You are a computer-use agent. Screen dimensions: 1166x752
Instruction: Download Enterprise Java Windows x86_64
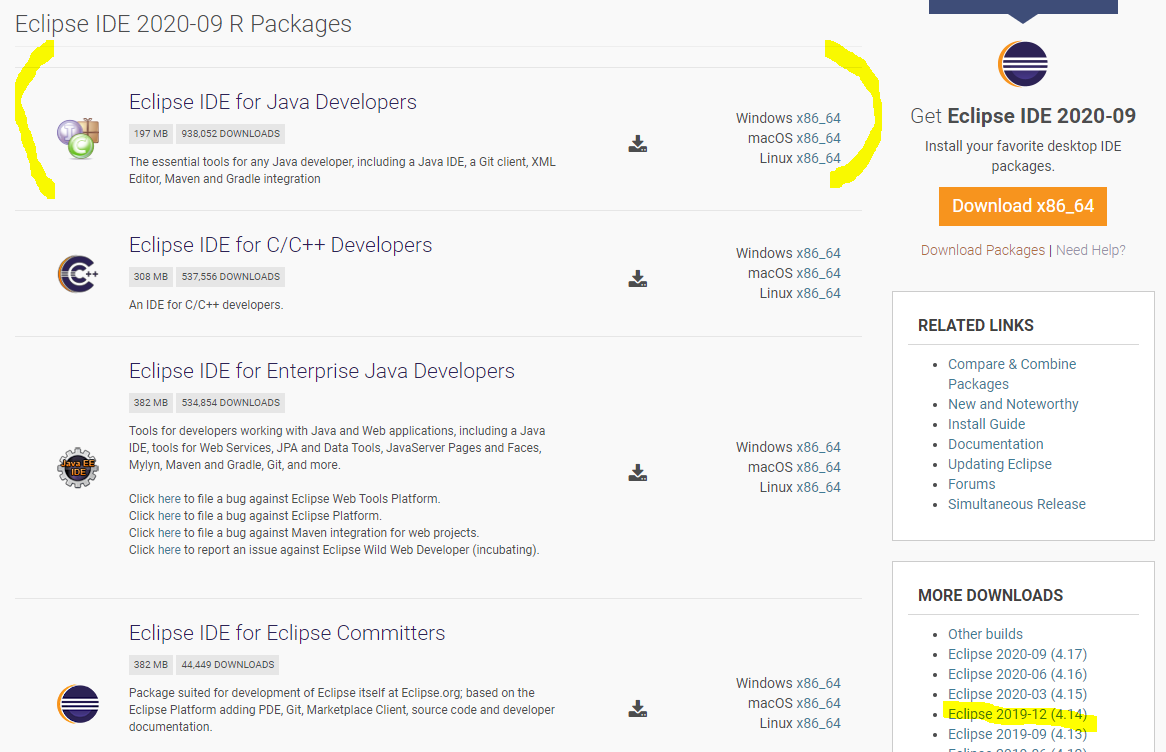(818, 447)
